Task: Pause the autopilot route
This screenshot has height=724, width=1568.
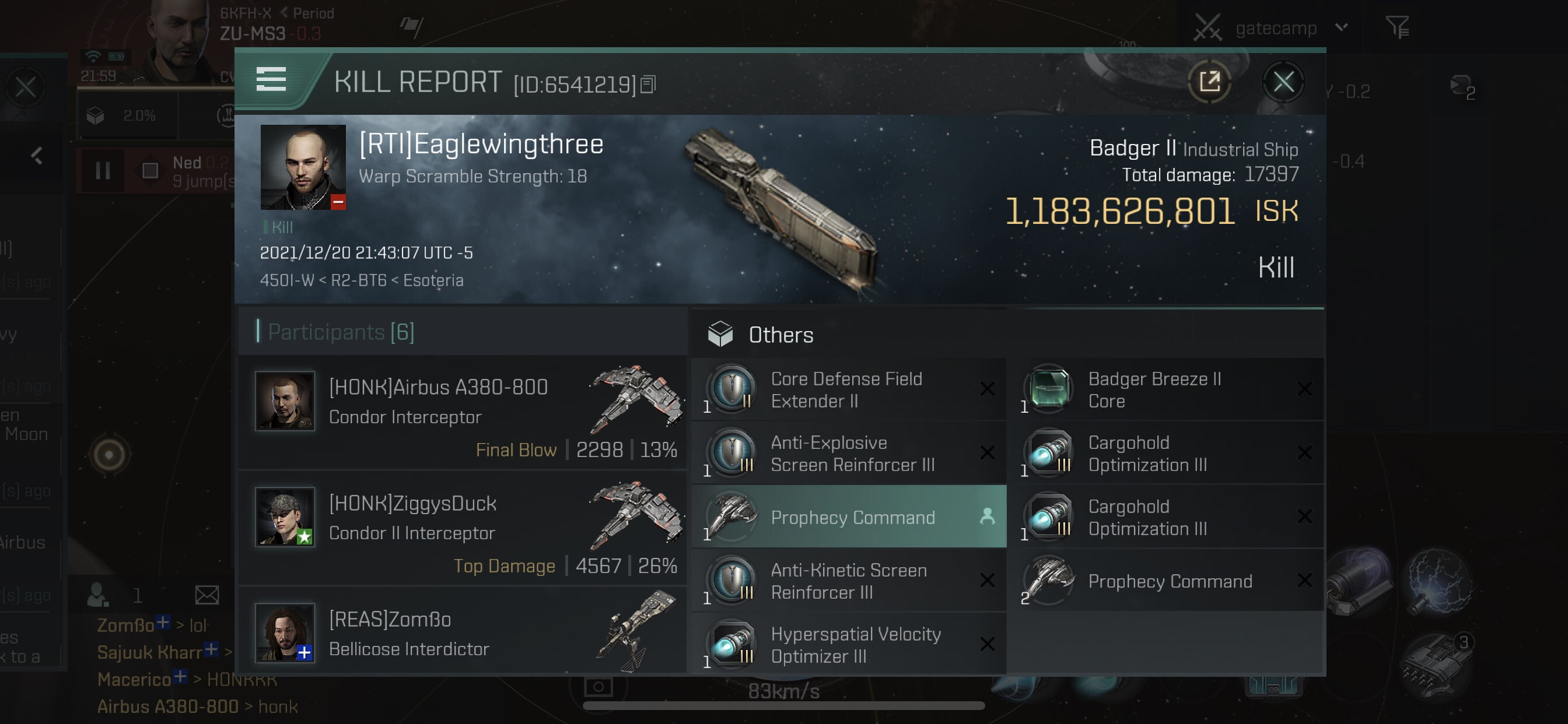Action: tap(103, 171)
